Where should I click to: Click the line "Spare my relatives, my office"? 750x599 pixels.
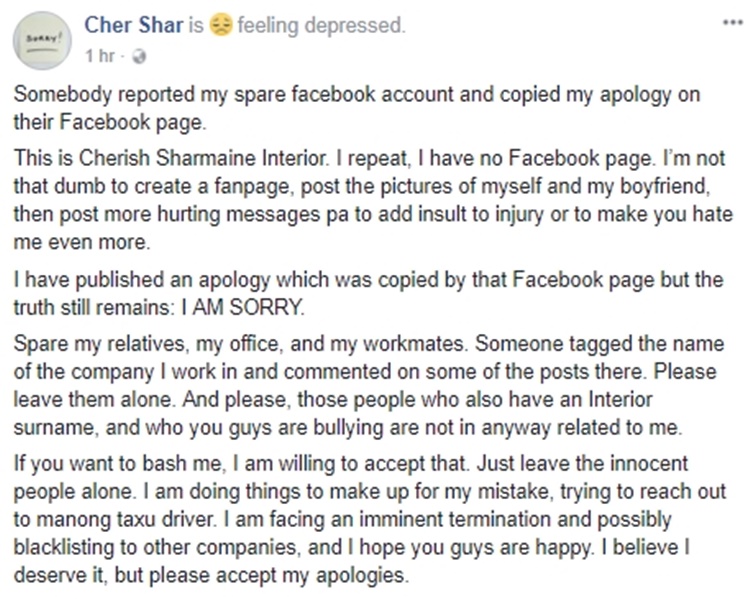368,344
